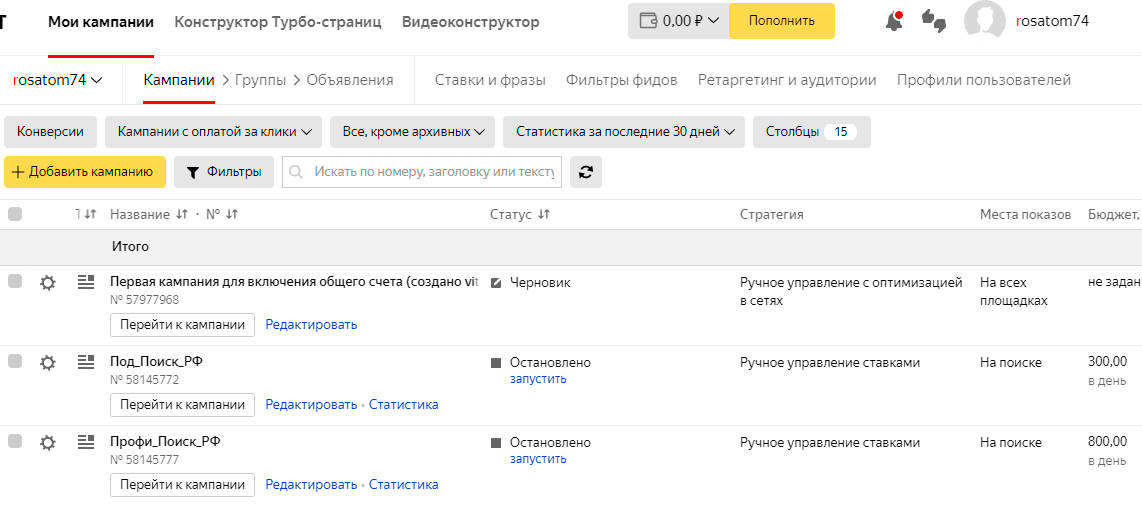1142x518 pixels.
Task: Expand 'Все, кроме архивных' filter dropdown
Action: coord(412,132)
